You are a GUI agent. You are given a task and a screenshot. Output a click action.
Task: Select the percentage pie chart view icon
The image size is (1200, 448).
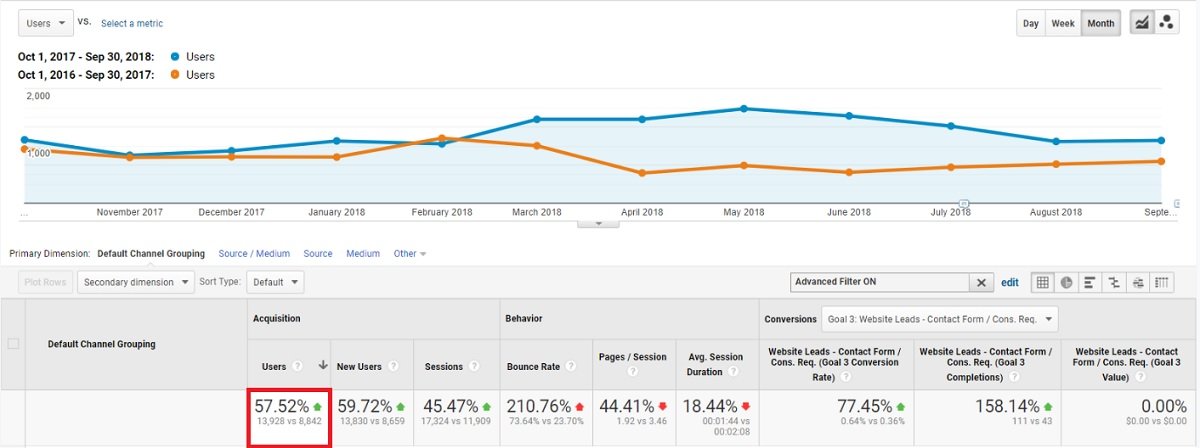(1066, 283)
